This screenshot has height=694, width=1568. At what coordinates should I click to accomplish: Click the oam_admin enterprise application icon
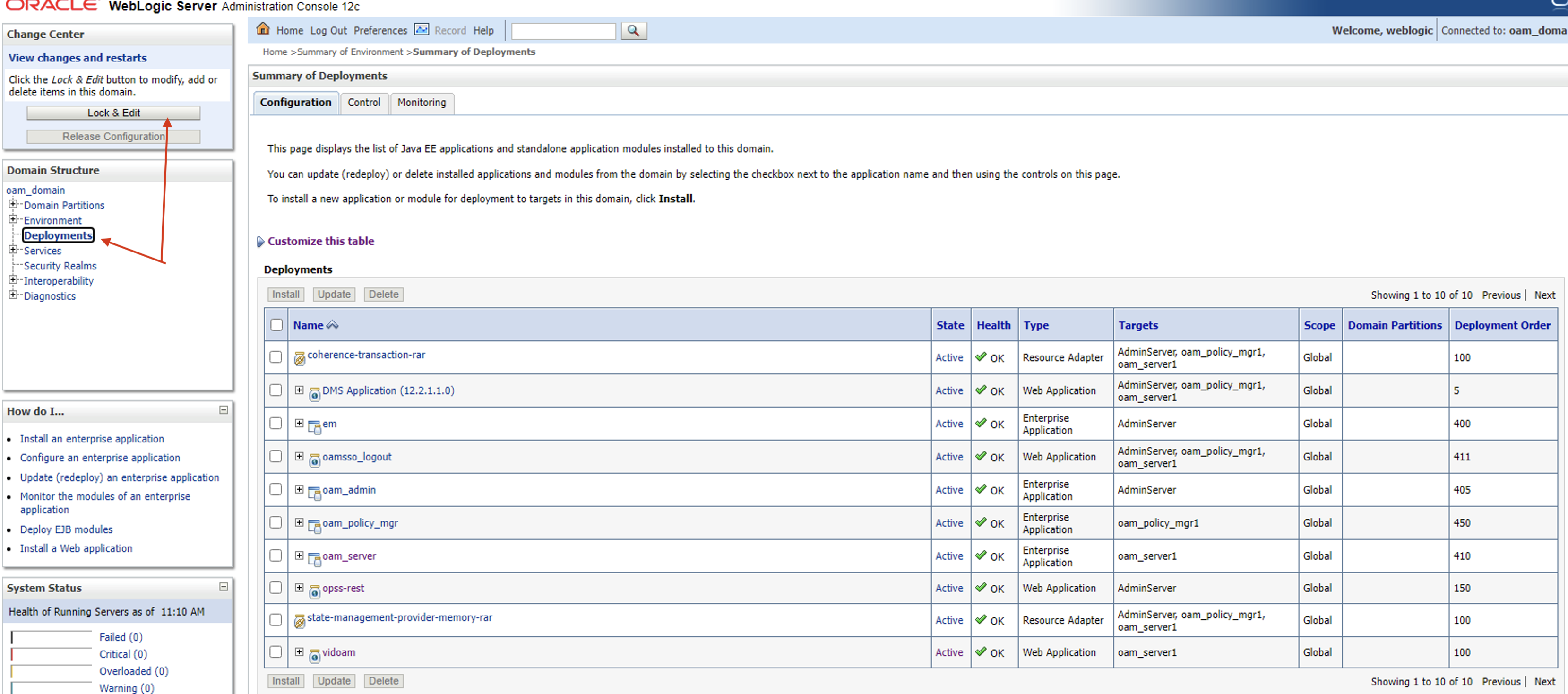coord(314,493)
